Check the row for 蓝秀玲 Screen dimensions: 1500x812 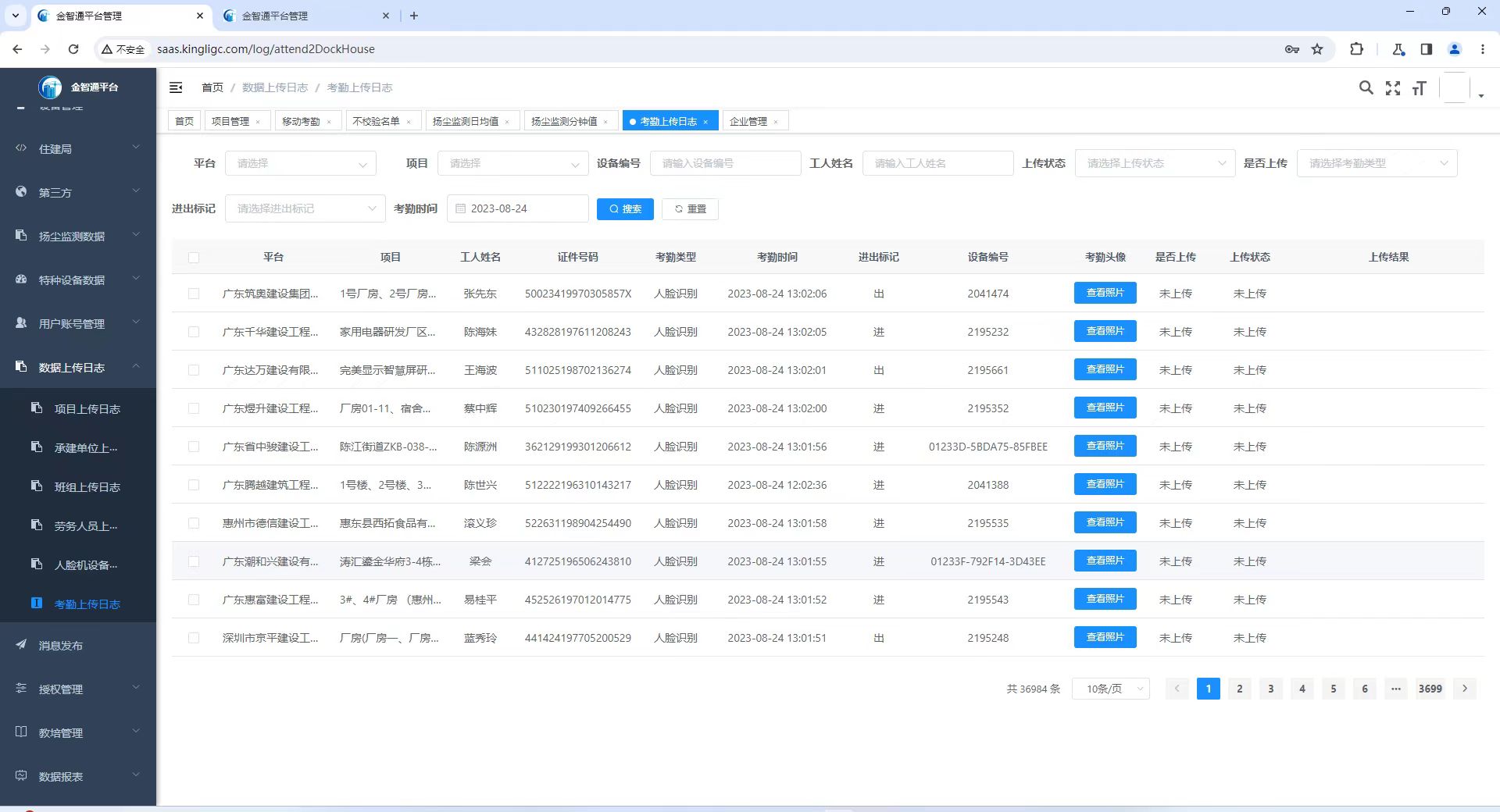(194, 638)
